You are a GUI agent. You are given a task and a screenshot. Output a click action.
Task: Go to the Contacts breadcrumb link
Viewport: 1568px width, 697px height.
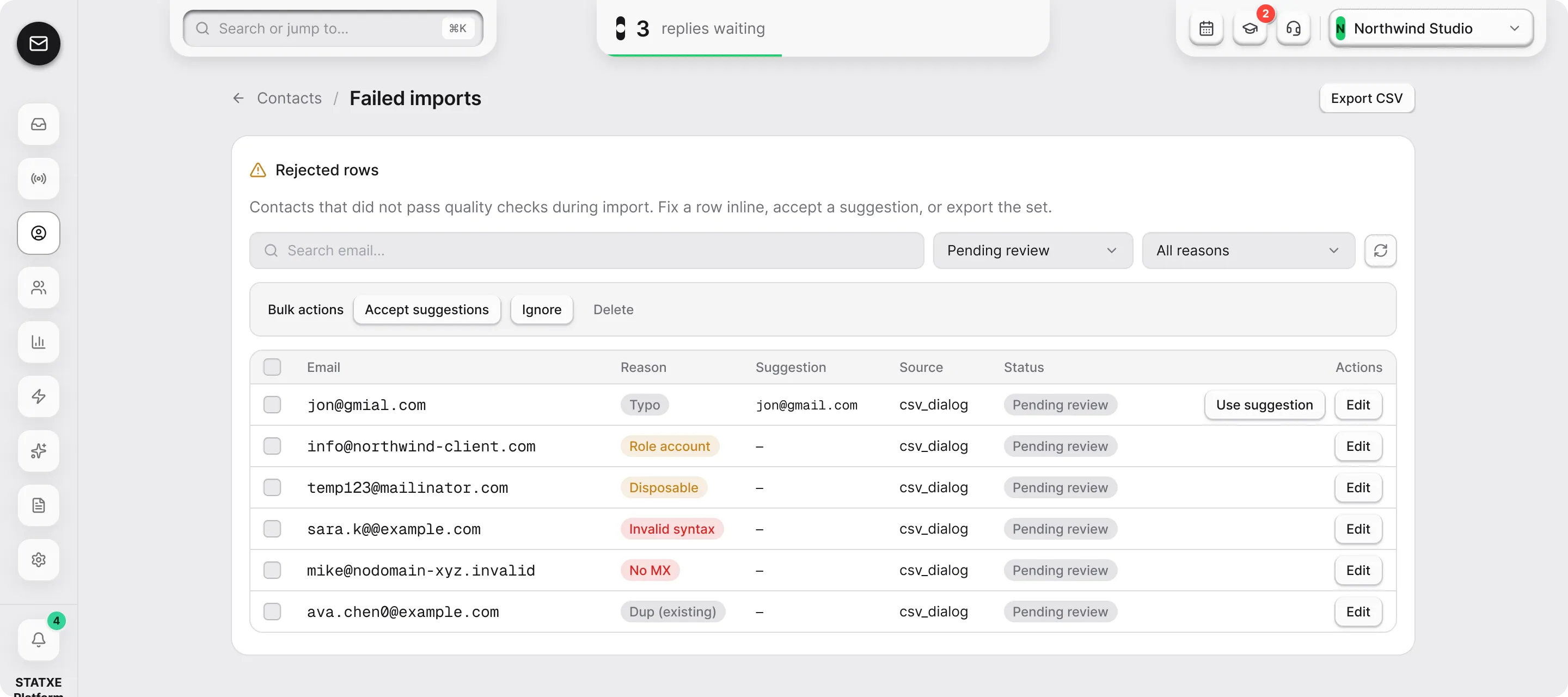tap(289, 98)
